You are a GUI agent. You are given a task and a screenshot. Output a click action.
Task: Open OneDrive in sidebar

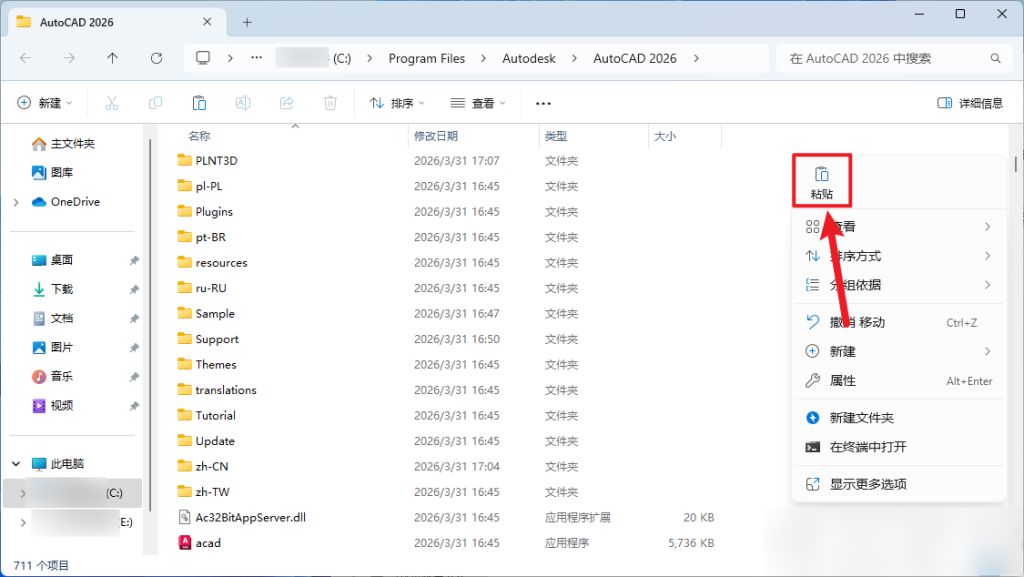pos(66,202)
